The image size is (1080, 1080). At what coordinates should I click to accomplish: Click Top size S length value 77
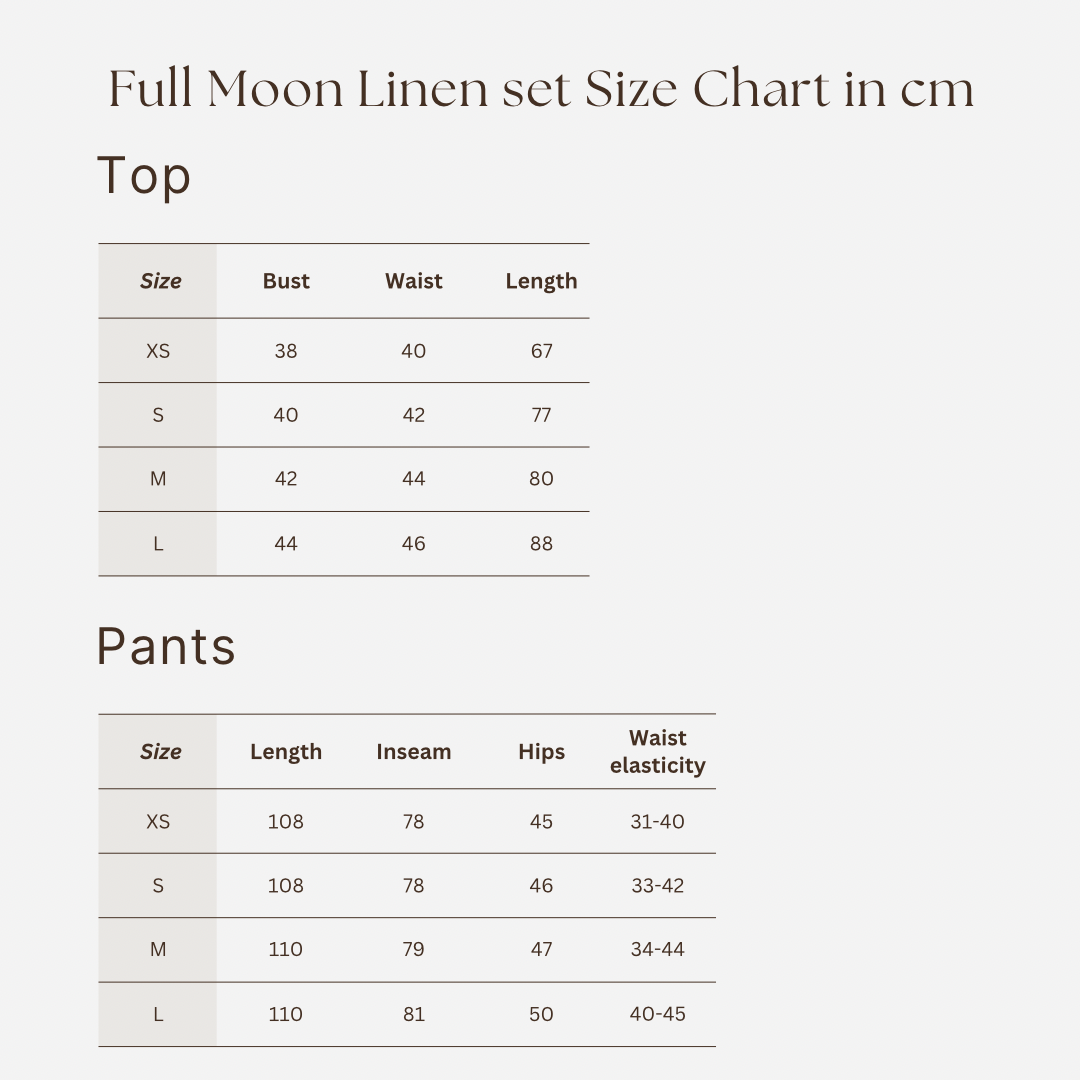click(x=541, y=415)
